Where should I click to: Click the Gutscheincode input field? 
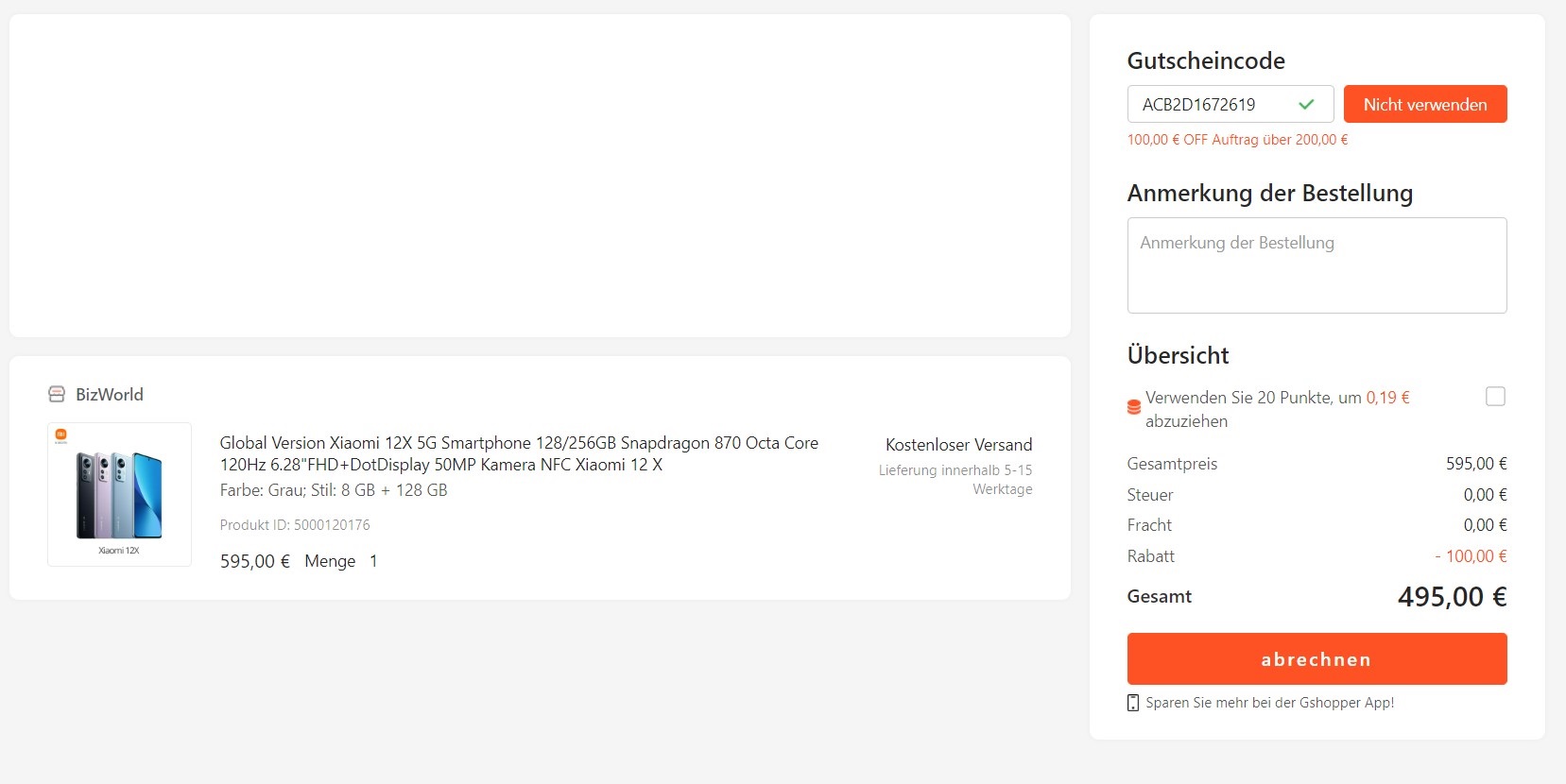click(x=1230, y=104)
